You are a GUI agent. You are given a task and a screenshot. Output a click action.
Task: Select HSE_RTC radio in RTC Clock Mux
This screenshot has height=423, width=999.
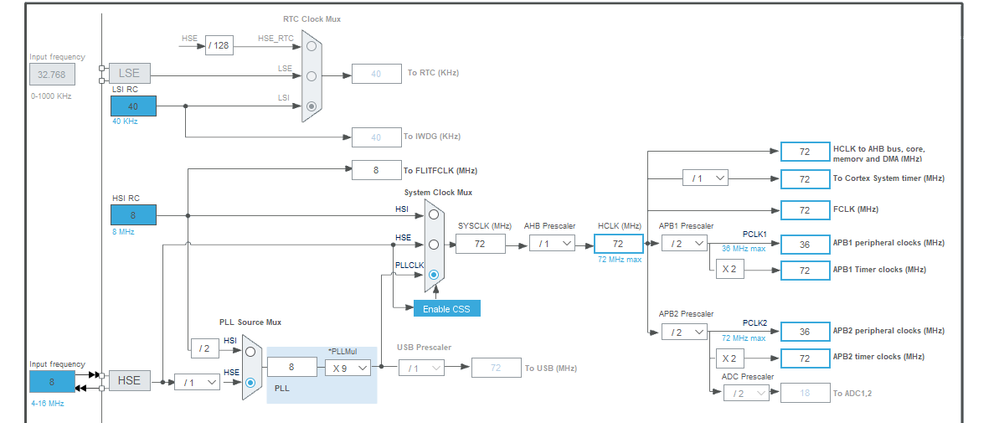coord(311,46)
